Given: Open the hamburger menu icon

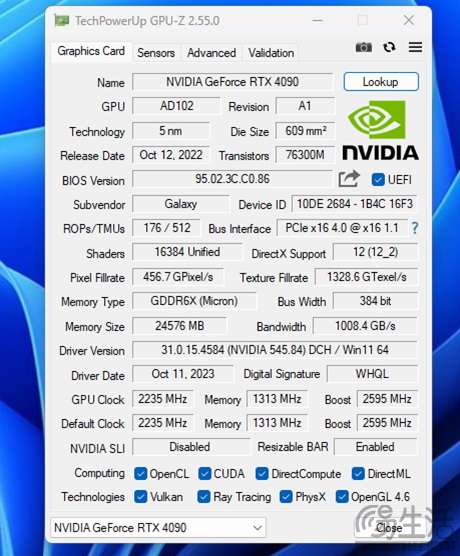Looking at the screenshot, I should point(415,47).
